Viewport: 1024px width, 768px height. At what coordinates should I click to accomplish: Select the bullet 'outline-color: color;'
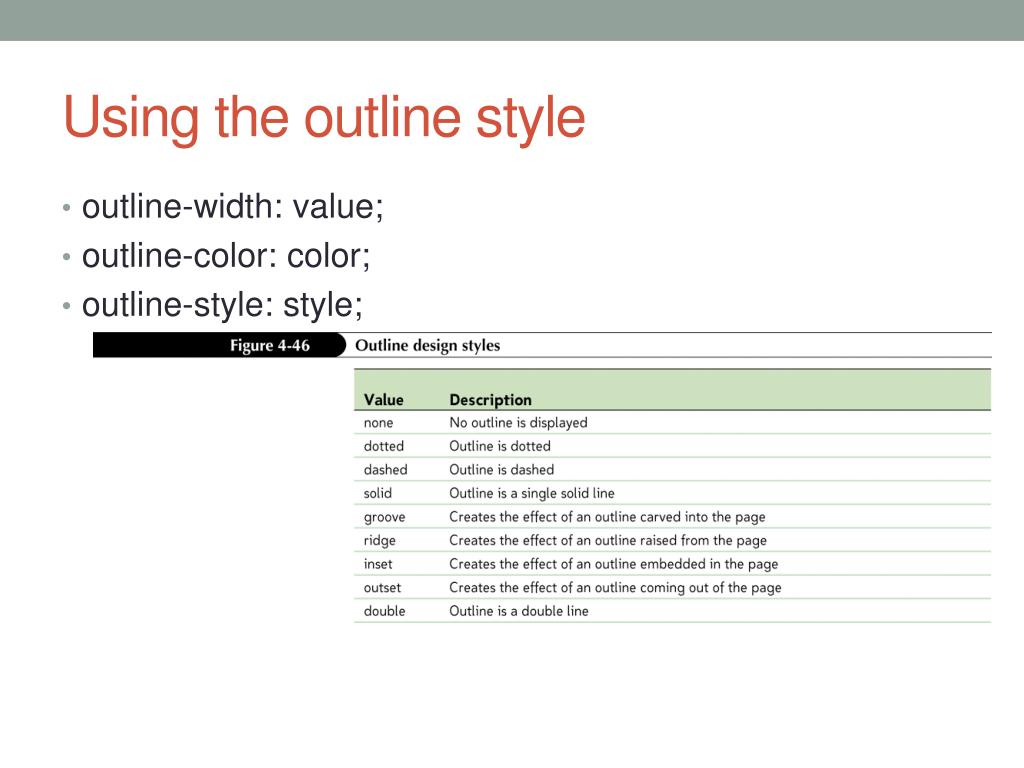(226, 256)
